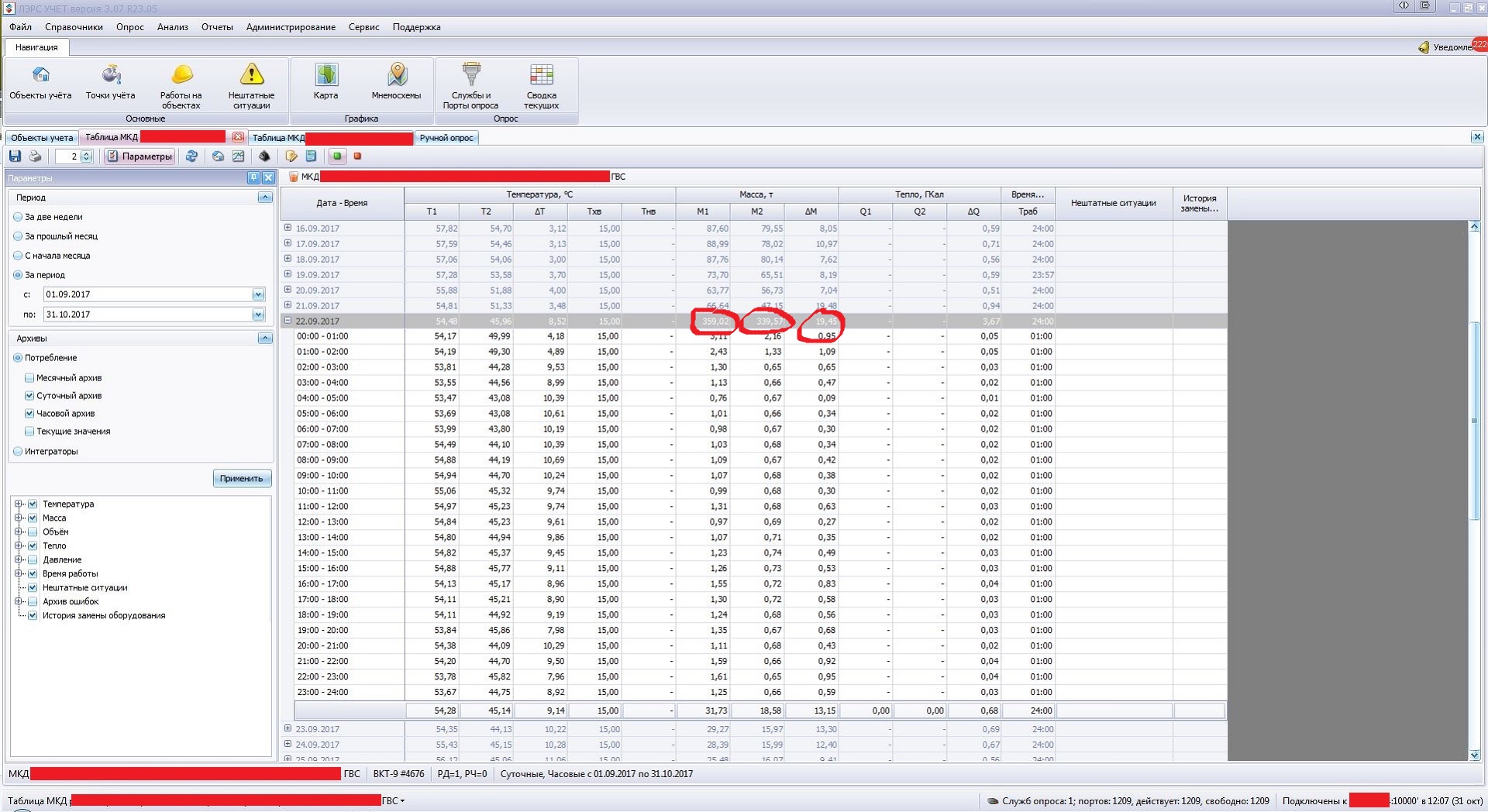
Task: Click the red square toolbar button
Action: coord(357,157)
